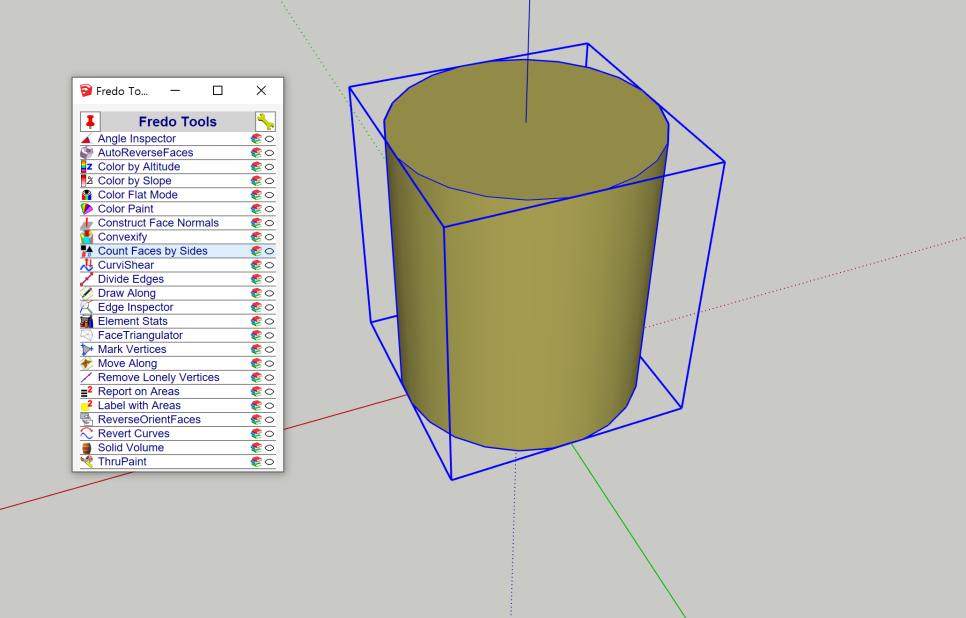Toggle the oval marker for Move Along
The height and width of the screenshot is (618, 966).
point(270,364)
